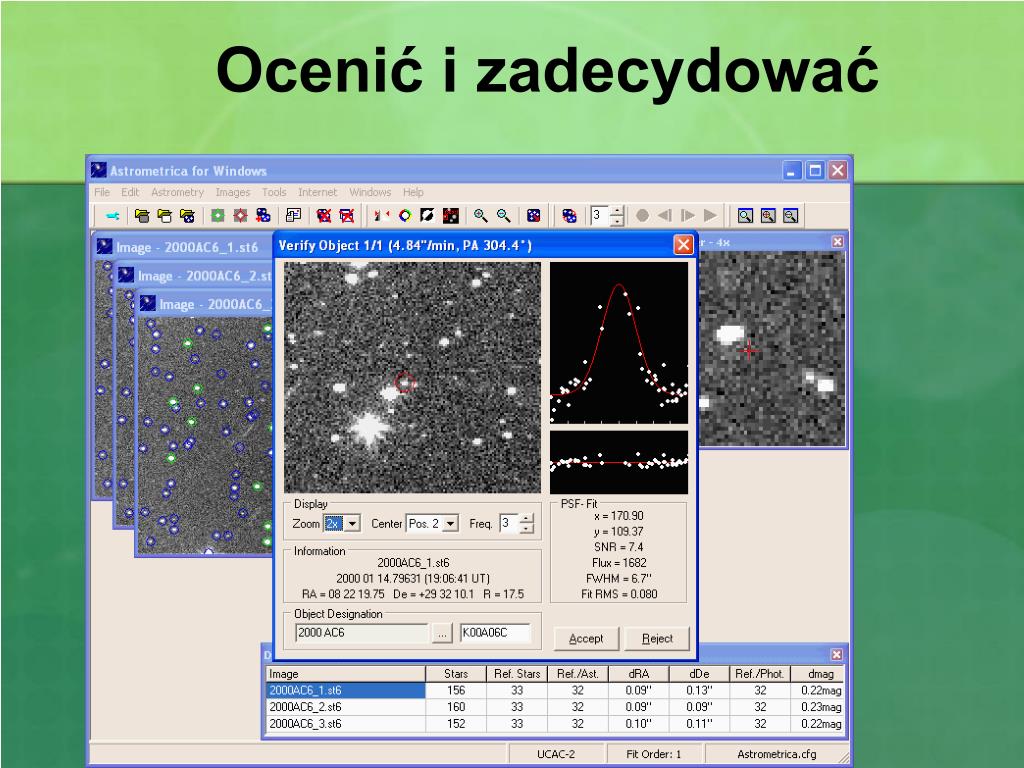The width and height of the screenshot is (1024, 768).
Task: Open the File menu
Action: click(x=102, y=192)
